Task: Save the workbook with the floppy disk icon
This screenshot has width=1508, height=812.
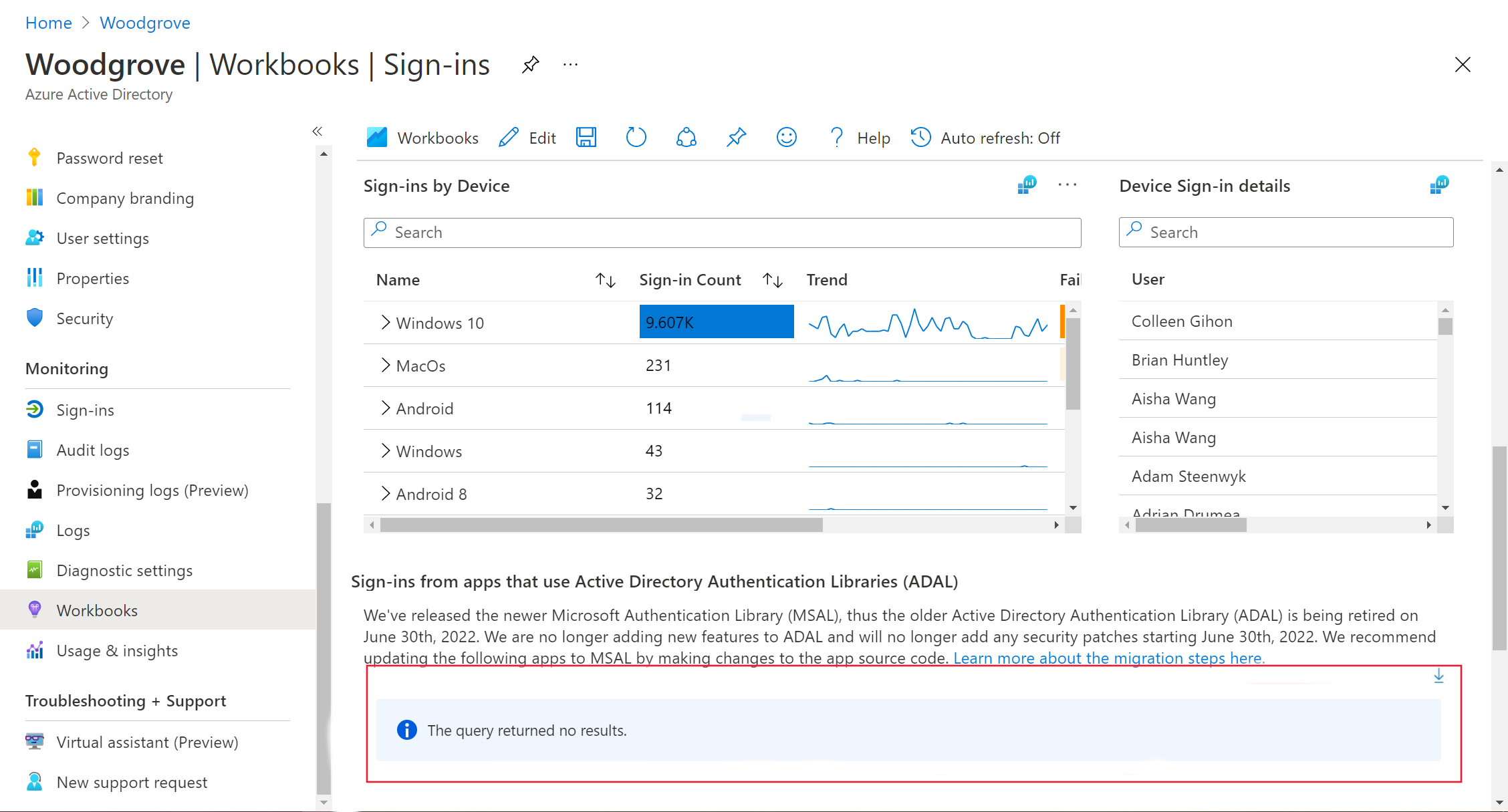Action: [x=586, y=138]
